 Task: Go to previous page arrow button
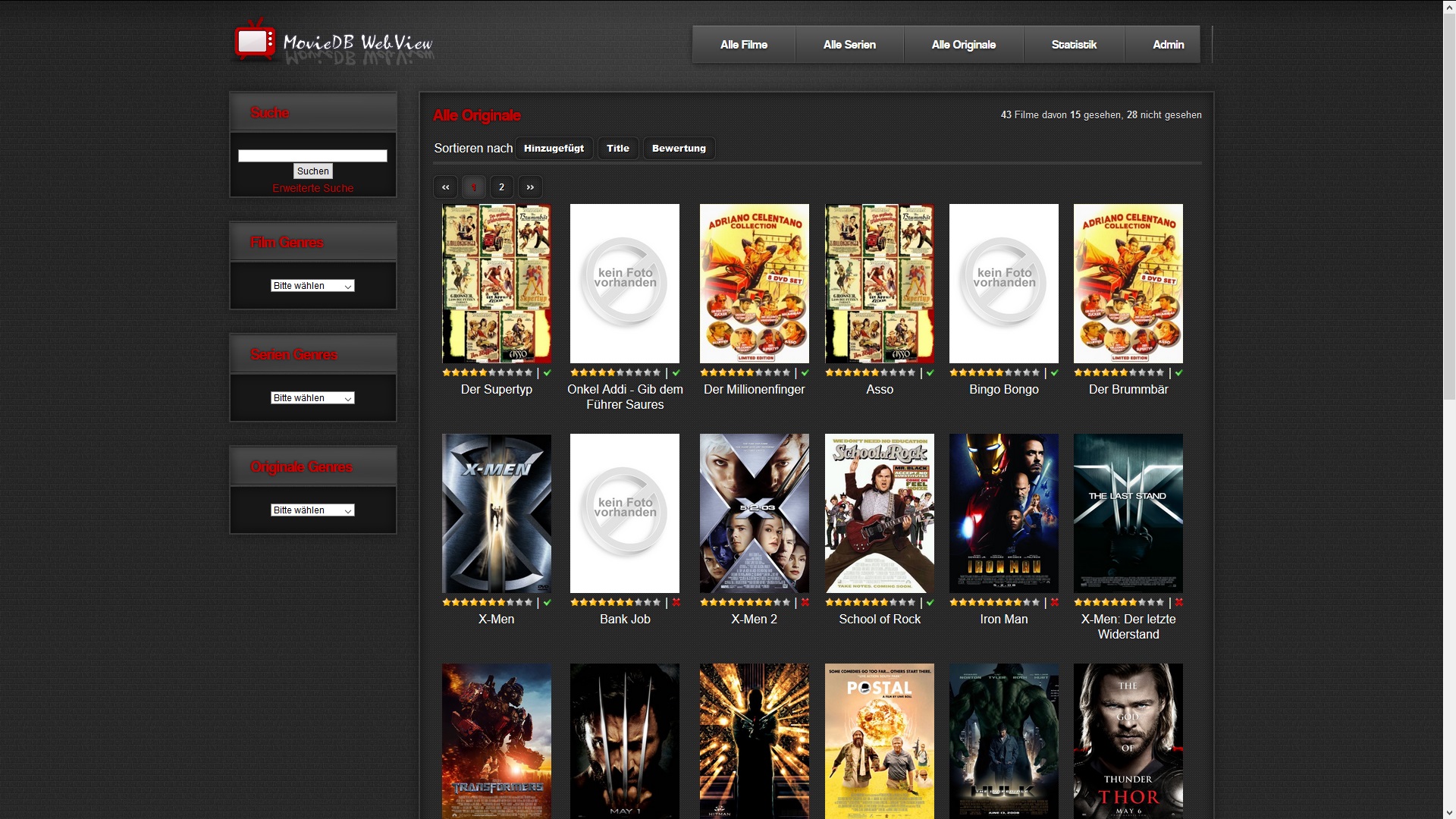pyautogui.click(x=445, y=187)
